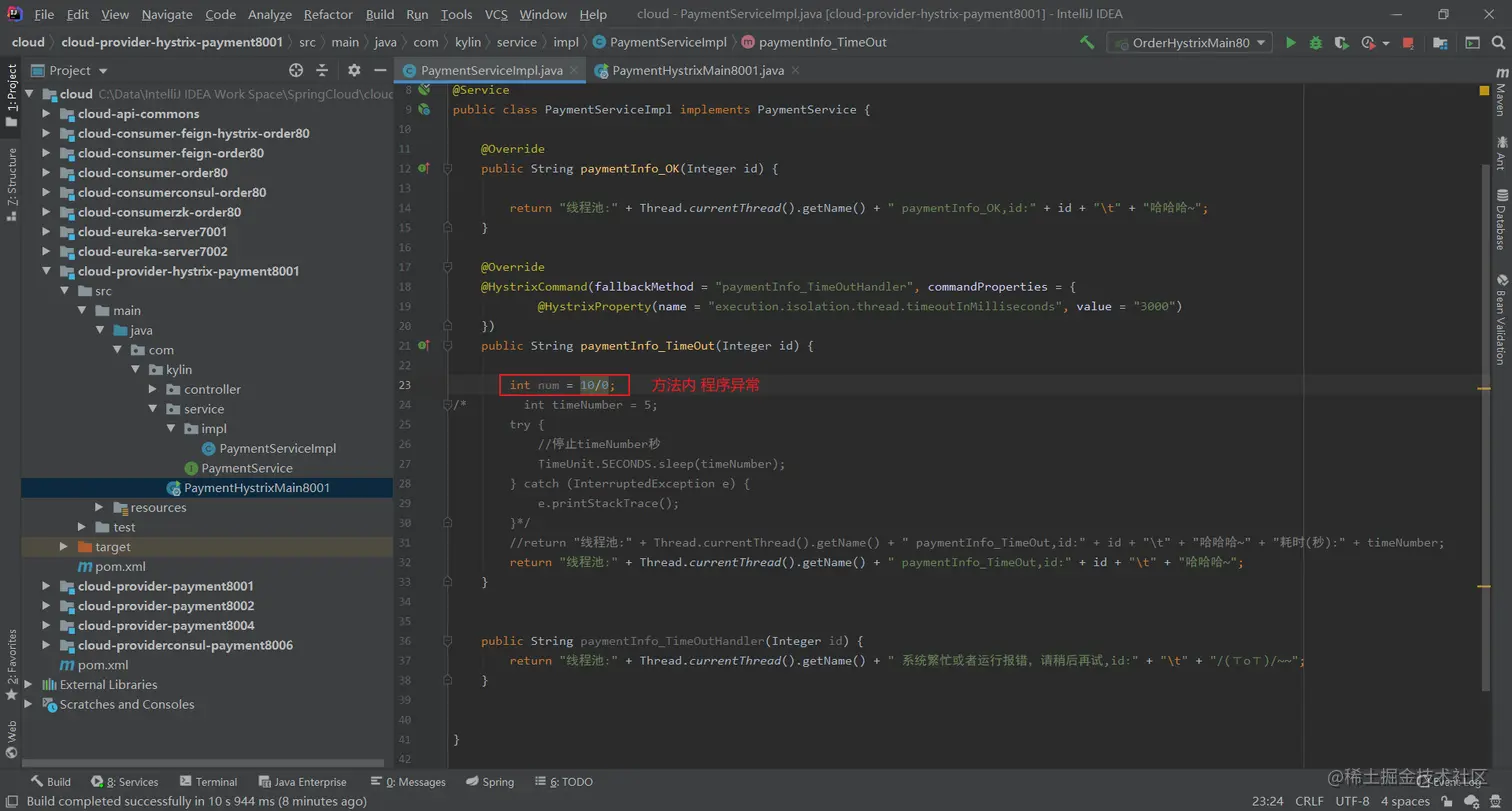Click the Search Everywhere magnifier icon
The image size is (1512, 811).
[1499, 43]
